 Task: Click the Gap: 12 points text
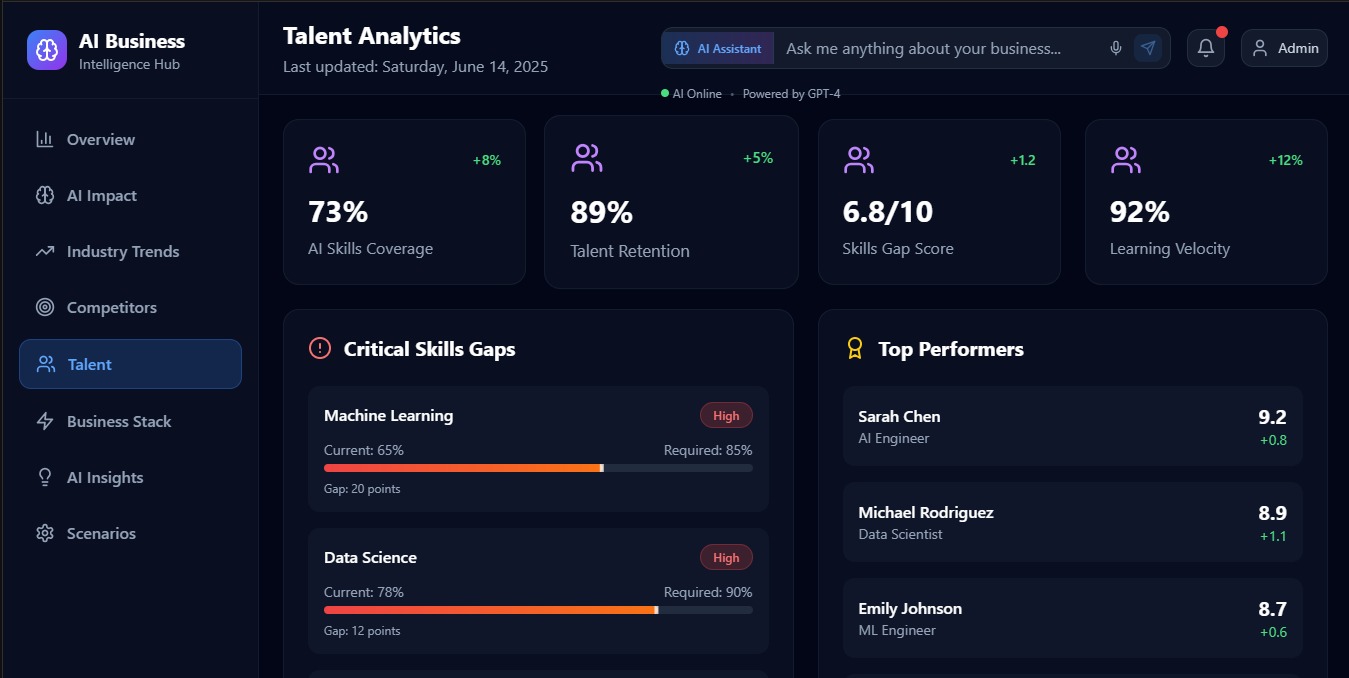[x=362, y=631]
